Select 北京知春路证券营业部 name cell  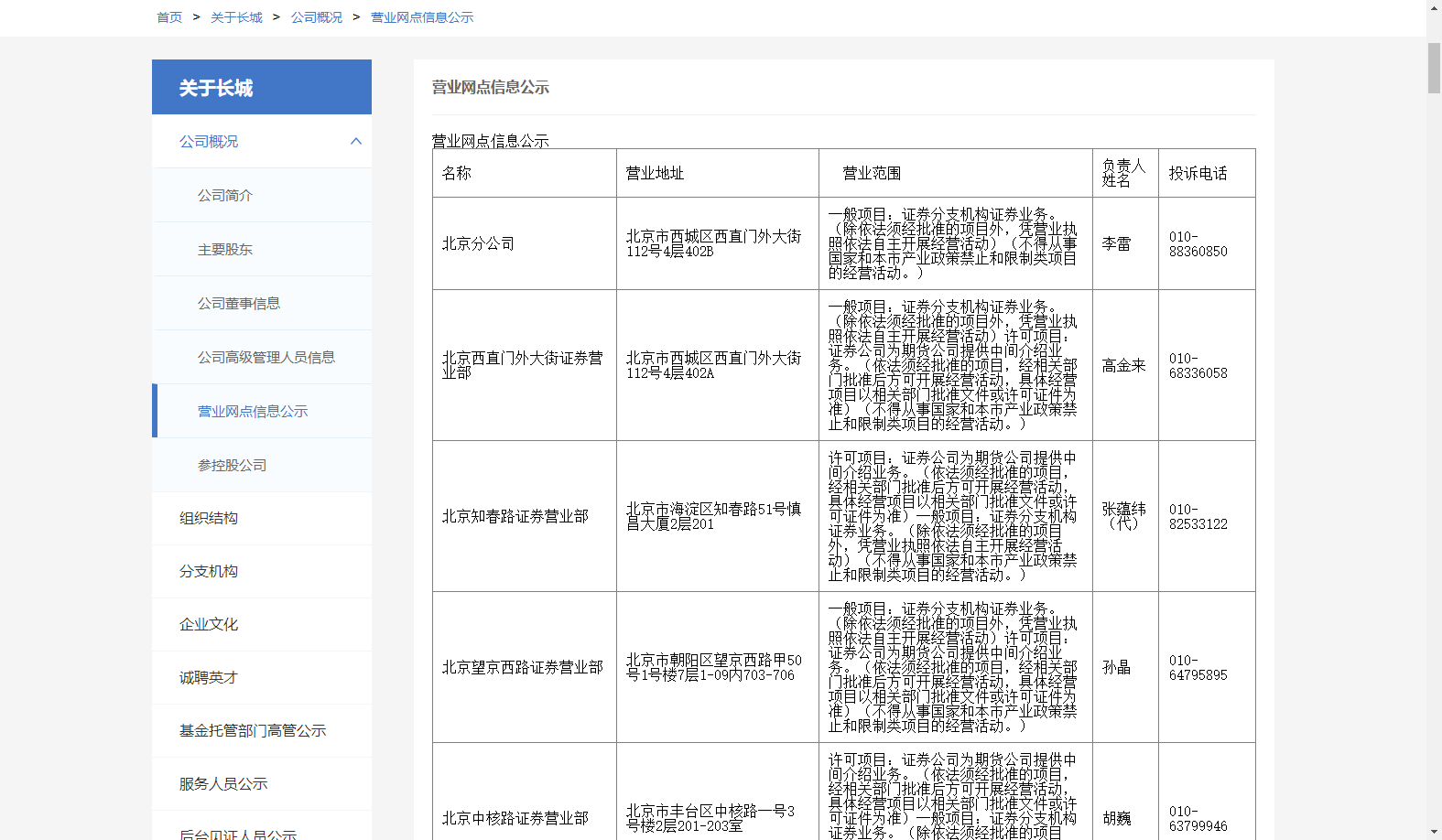(525, 516)
